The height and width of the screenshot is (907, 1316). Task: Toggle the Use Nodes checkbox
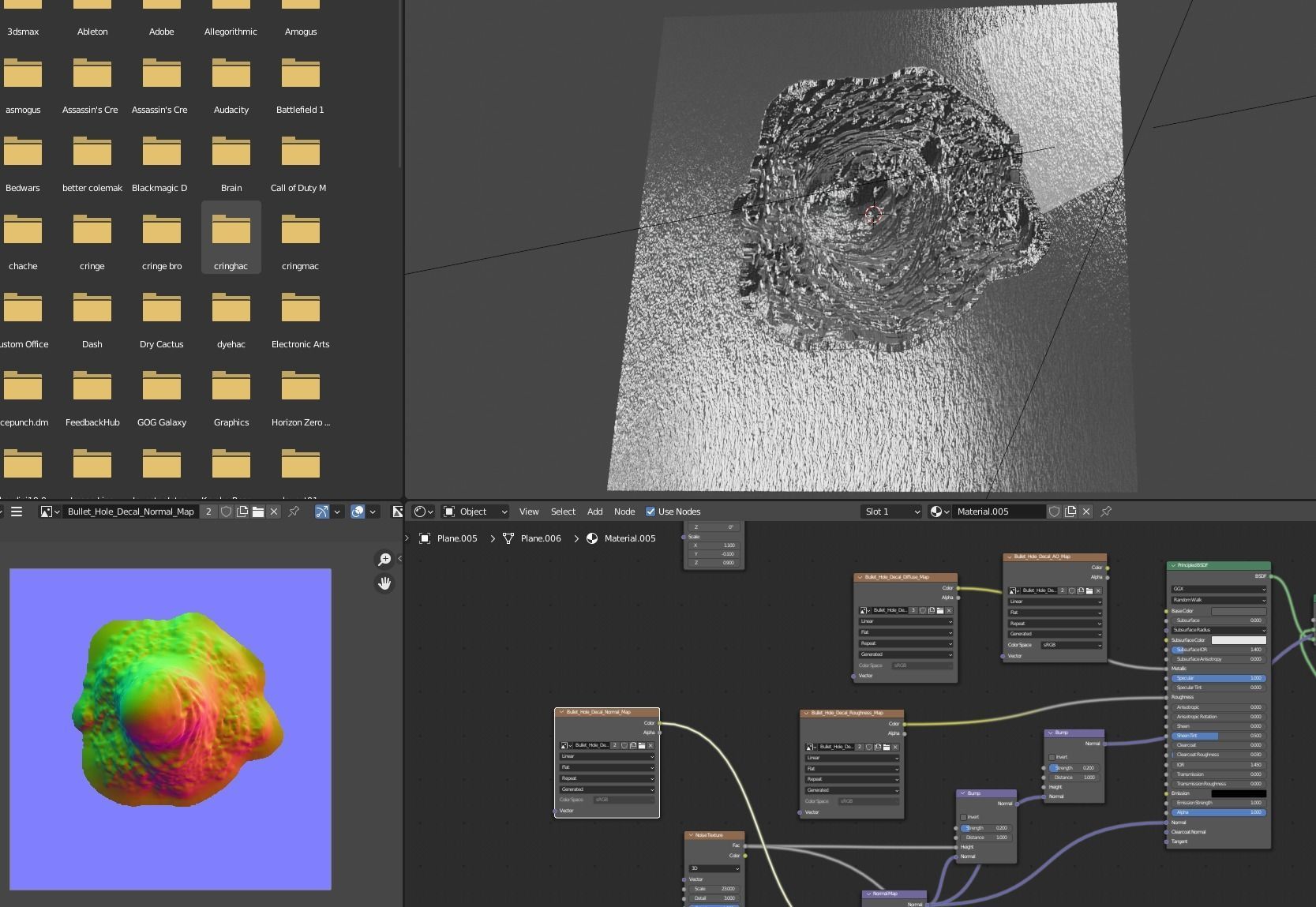651,512
